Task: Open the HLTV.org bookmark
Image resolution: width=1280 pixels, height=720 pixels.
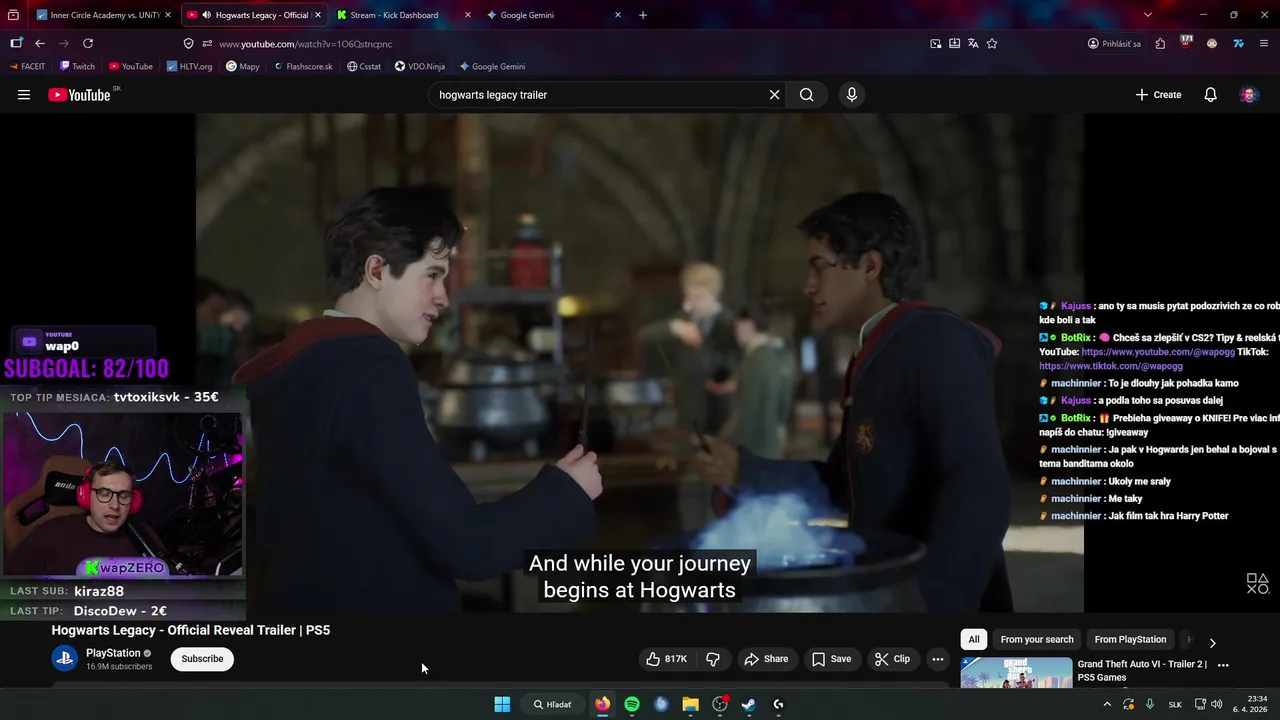Action: pyautogui.click(x=190, y=67)
